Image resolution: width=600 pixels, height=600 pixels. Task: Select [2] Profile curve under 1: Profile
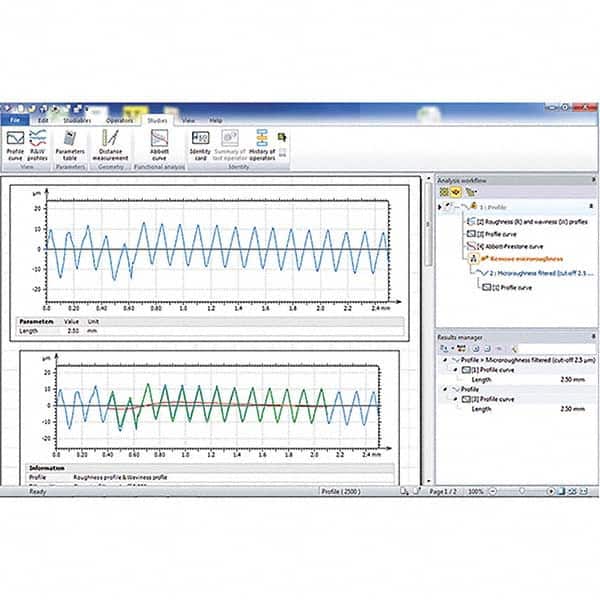pos(492,234)
